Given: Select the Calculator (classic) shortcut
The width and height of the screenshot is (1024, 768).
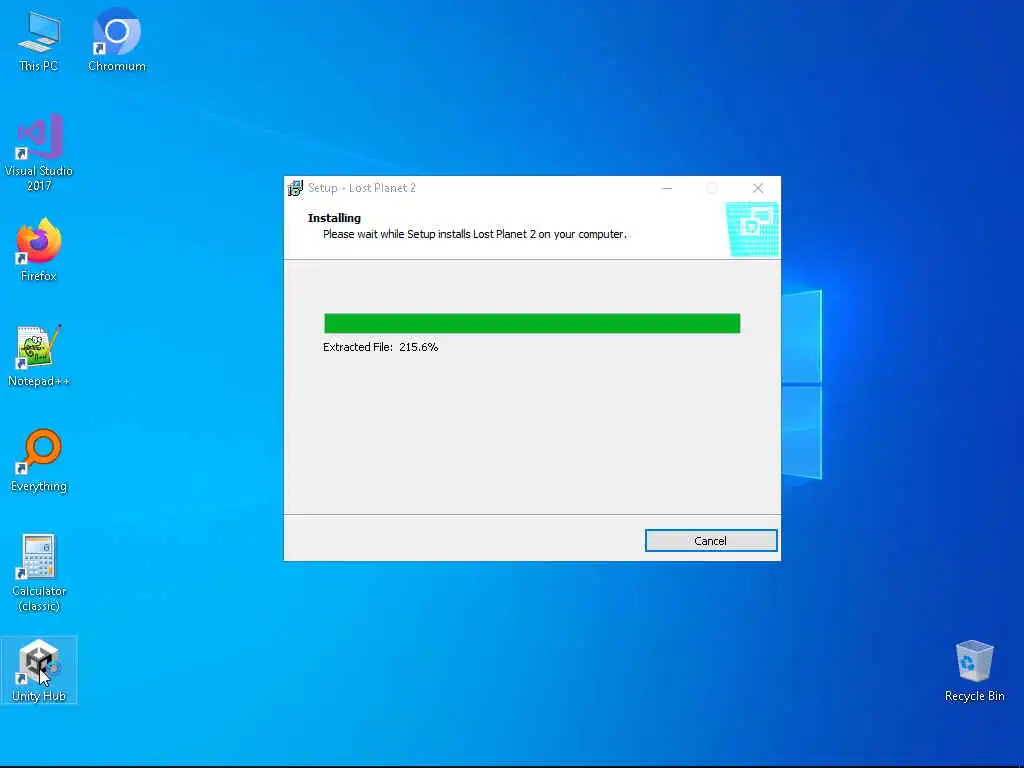Looking at the screenshot, I should coord(39,573).
